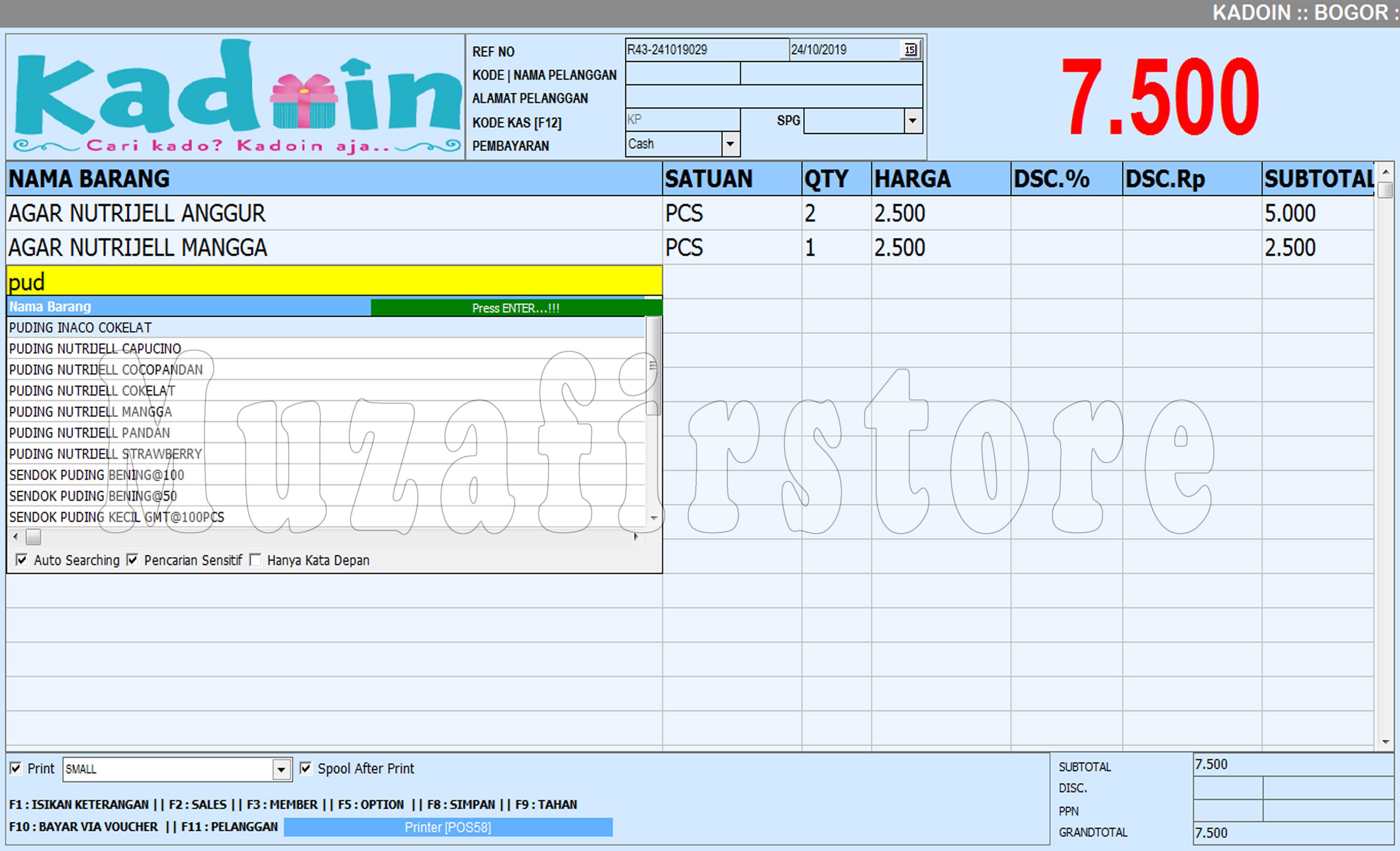Image resolution: width=1400 pixels, height=851 pixels.
Task: Click the Press ENTER button
Action: coord(515,308)
